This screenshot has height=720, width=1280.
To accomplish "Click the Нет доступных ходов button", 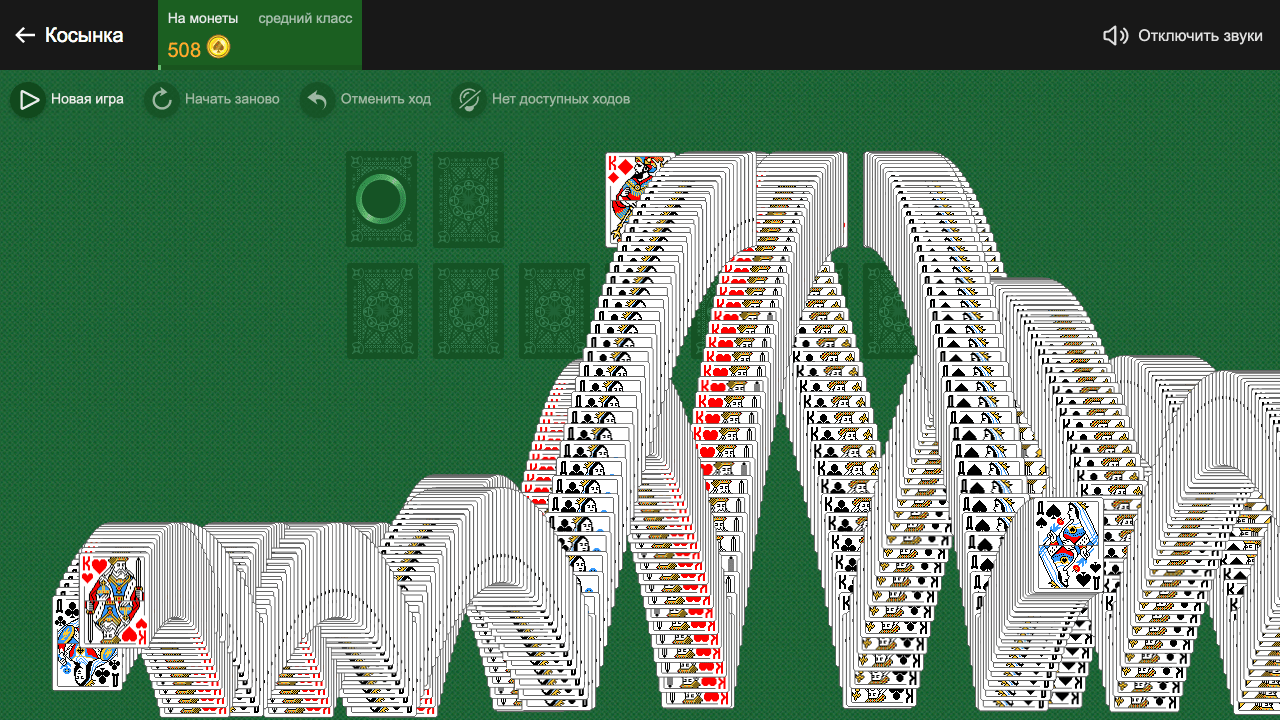I will [x=559, y=99].
